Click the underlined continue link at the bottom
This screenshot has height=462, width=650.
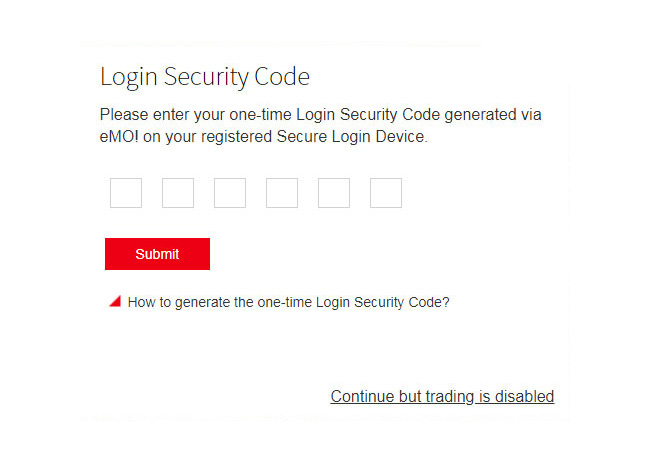tap(442, 397)
